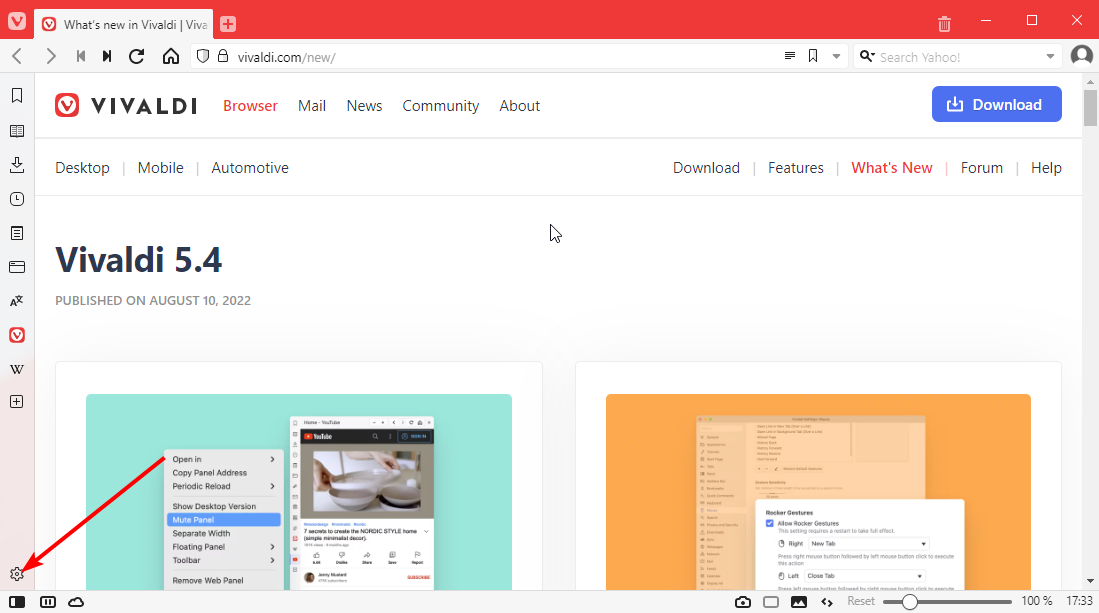
Task: Go to the Automotive section link
Action: 250,168
